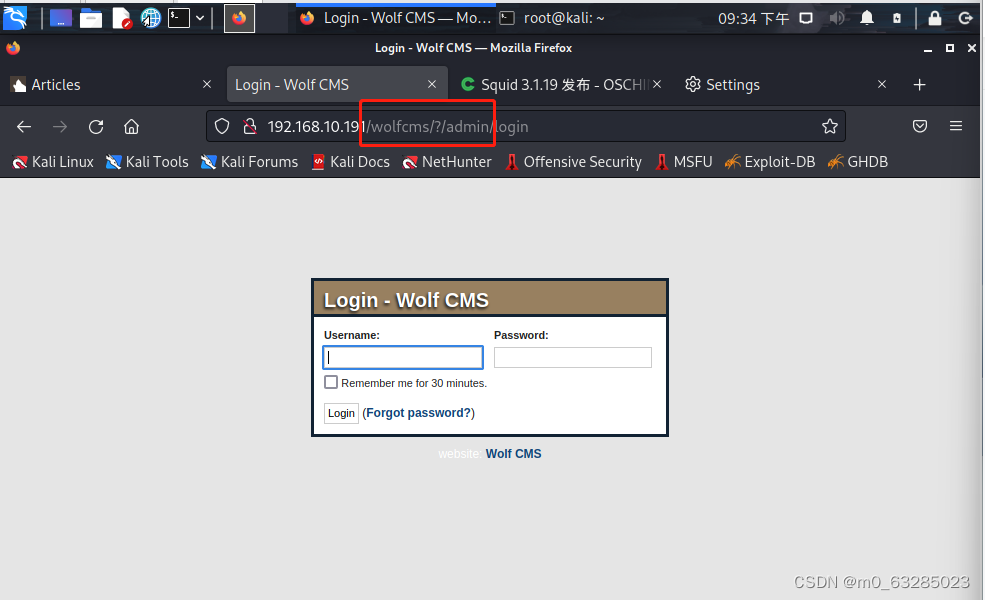Focus the Password input field
985x600 pixels.
[572, 357]
